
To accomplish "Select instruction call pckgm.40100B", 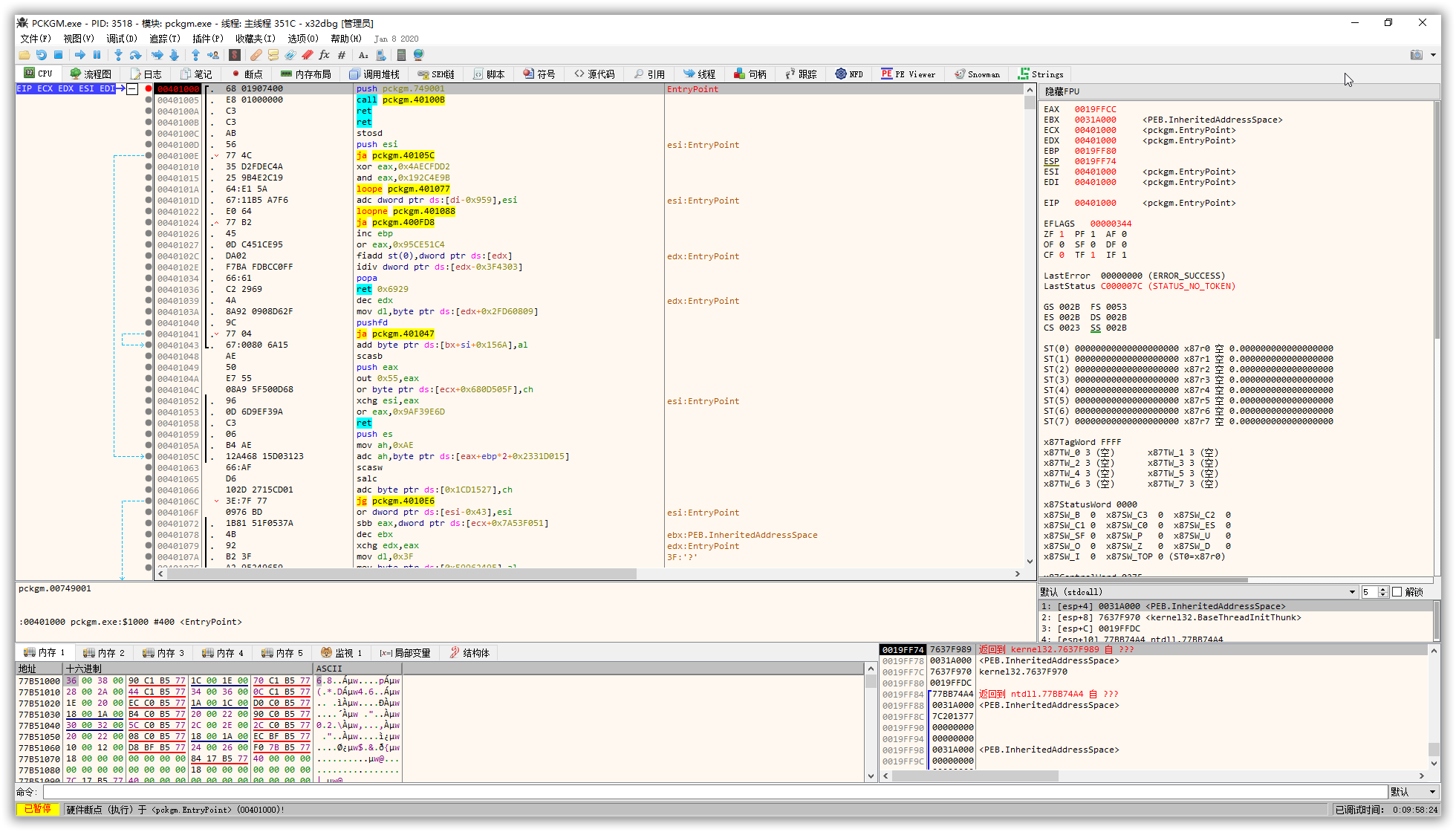I will (400, 100).
